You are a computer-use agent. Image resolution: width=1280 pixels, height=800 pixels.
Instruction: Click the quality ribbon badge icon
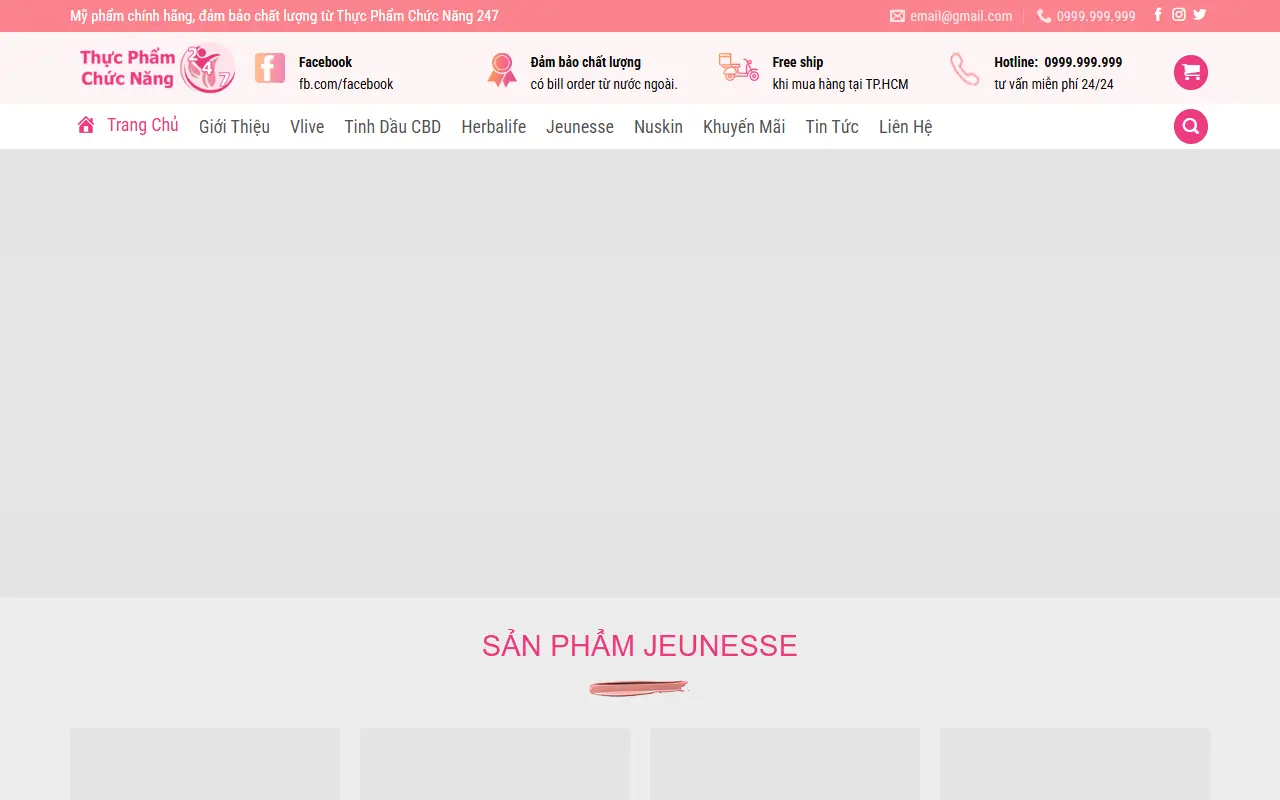tap(502, 70)
